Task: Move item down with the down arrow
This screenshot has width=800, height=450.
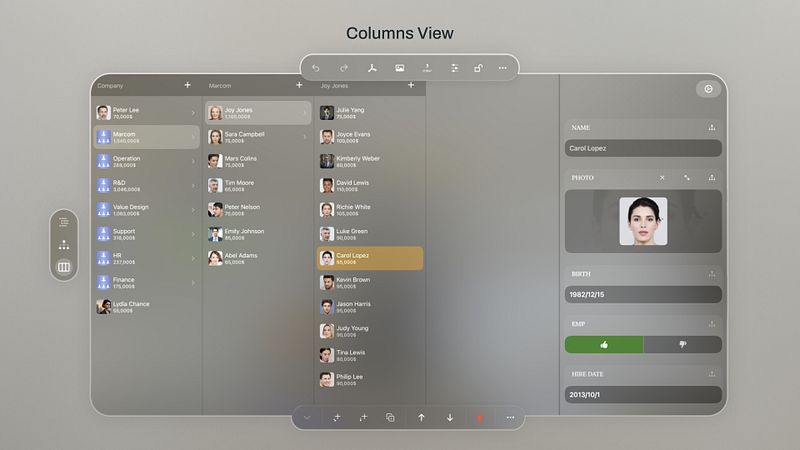Action: [x=450, y=417]
